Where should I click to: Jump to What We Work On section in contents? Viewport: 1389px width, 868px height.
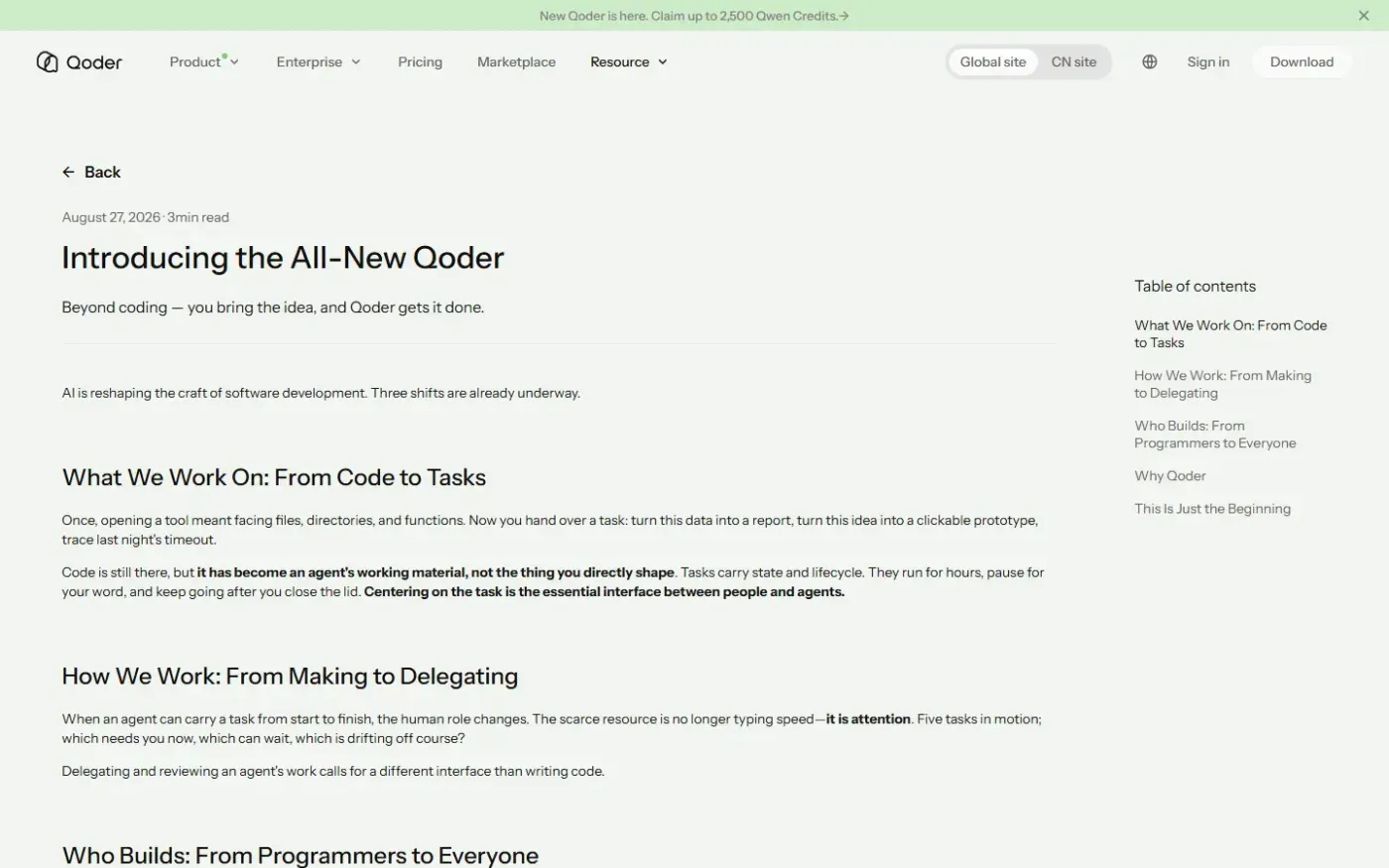(x=1230, y=334)
